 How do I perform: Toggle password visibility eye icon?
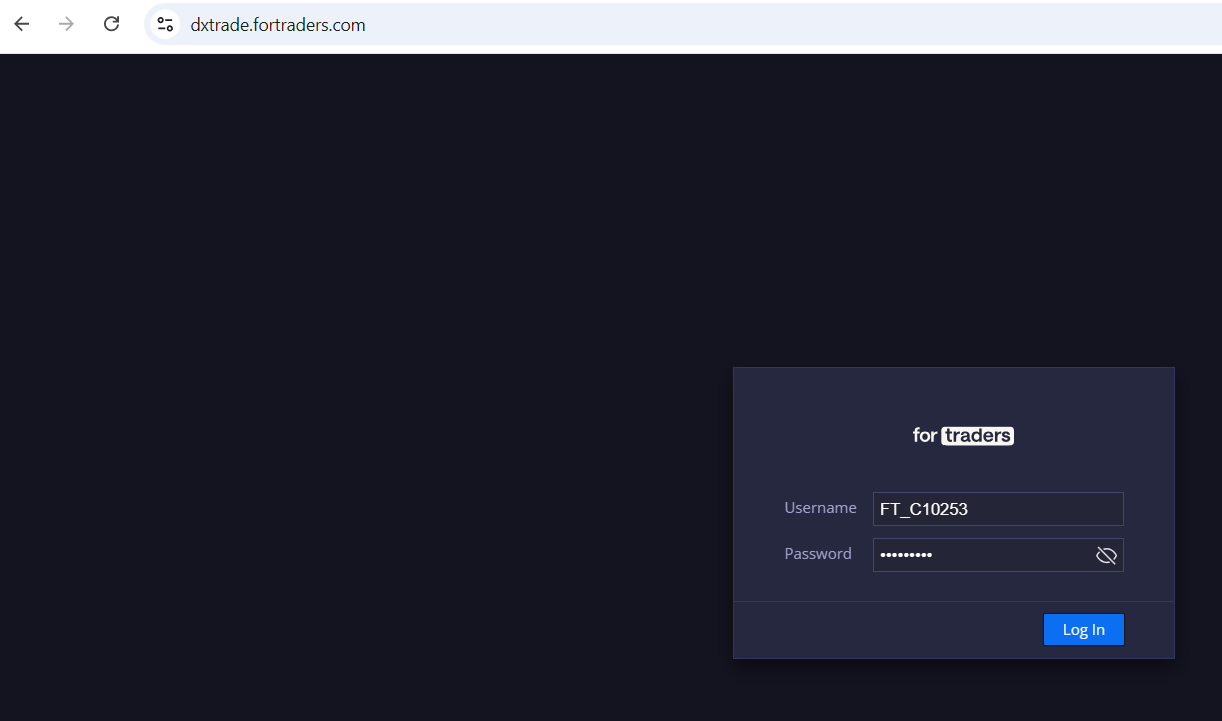[x=1106, y=555]
